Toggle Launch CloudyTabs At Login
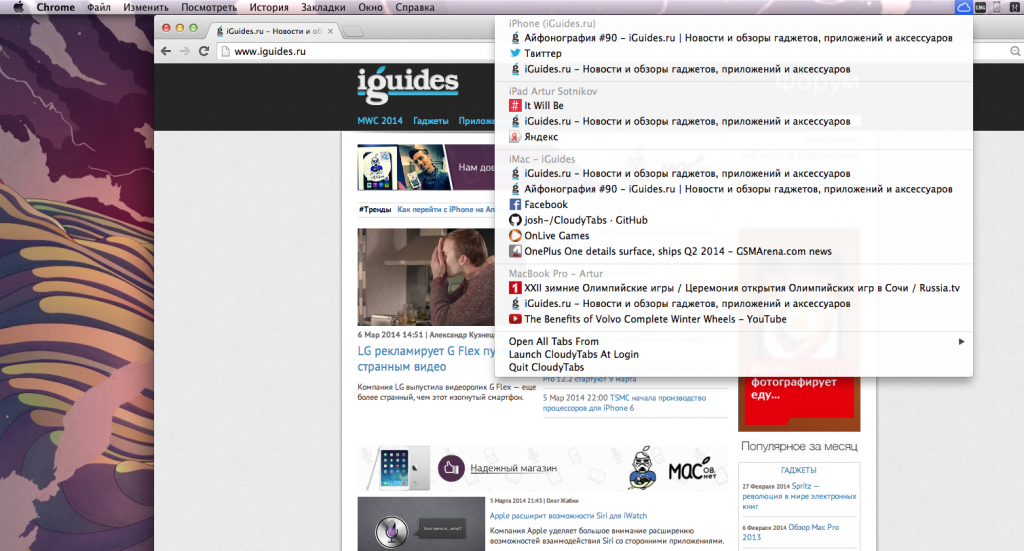The width and height of the screenshot is (1024, 551). click(733, 354)
